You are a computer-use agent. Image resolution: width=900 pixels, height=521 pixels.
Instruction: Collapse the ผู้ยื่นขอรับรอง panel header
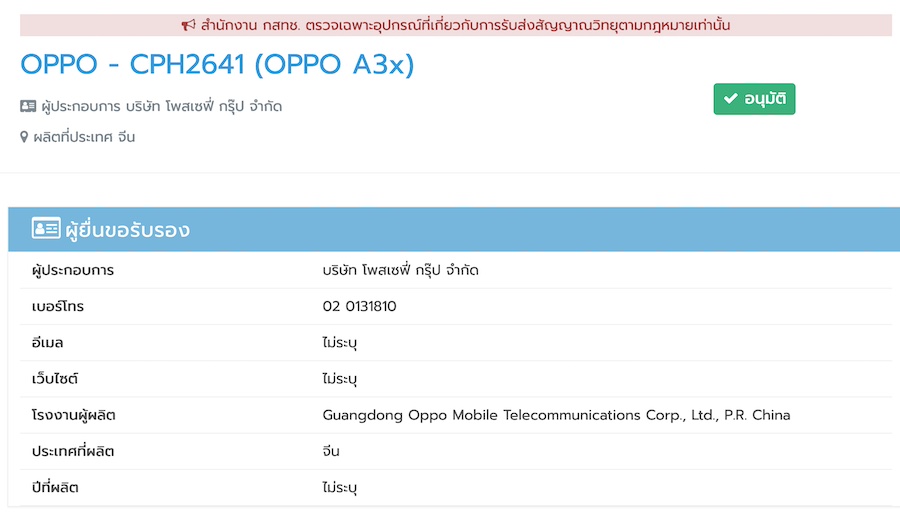tap(450, 230)
